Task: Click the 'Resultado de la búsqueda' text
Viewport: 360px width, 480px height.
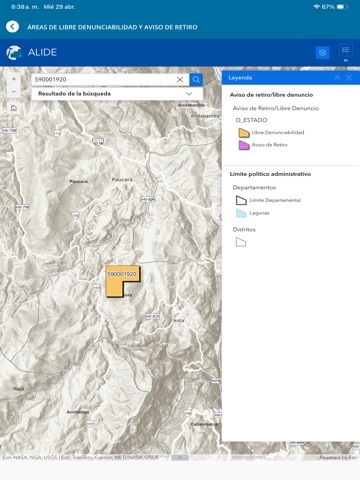Action: click(74, 94)
